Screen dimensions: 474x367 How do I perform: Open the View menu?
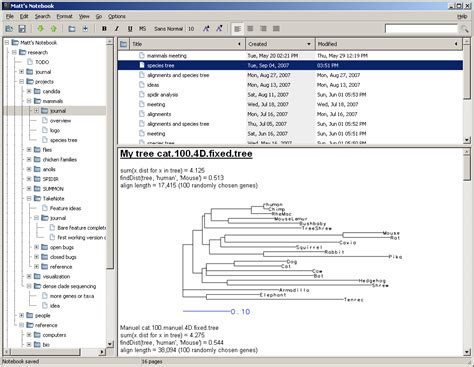tap(84, 16)
